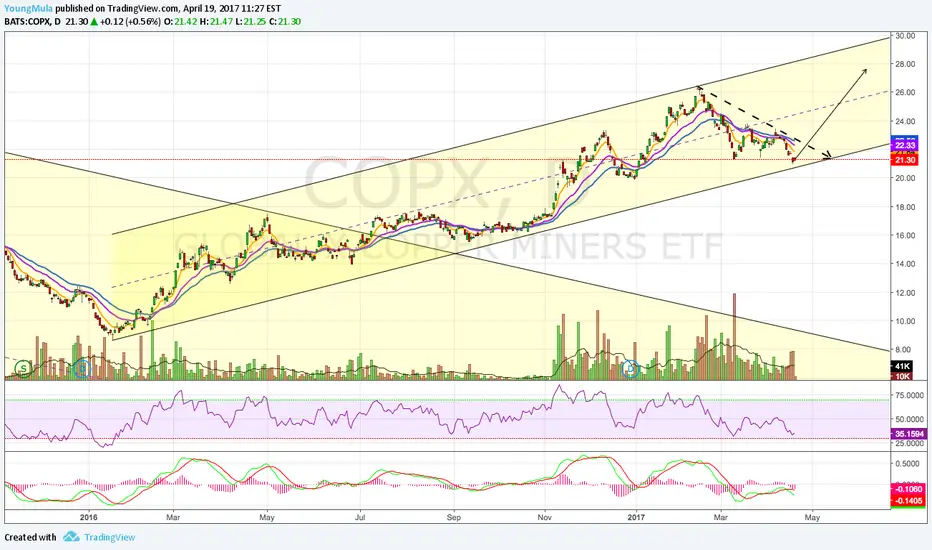The width and height of the screenshot is (932, 550).
Task: Select the BATS:COPX, D symbol label
Action: click(x=32, y=21)
